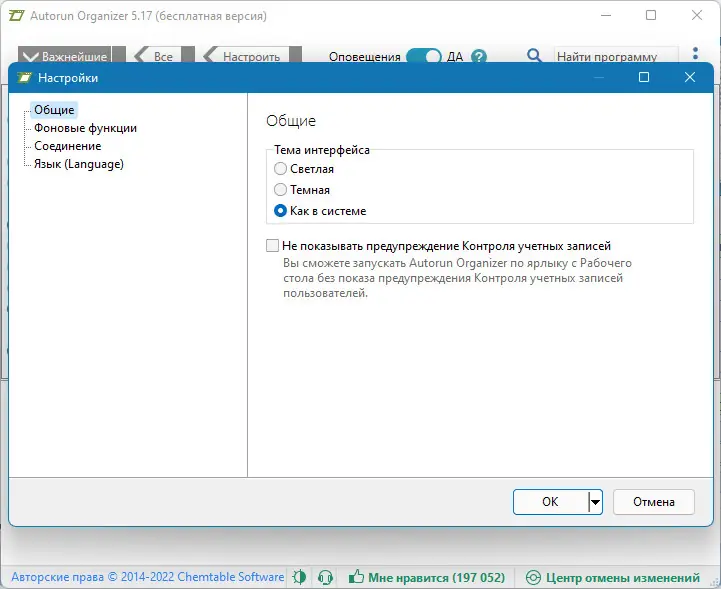Click the Настройки dialog title icon
Screen dimensions: 721x589
pos(24,78)
